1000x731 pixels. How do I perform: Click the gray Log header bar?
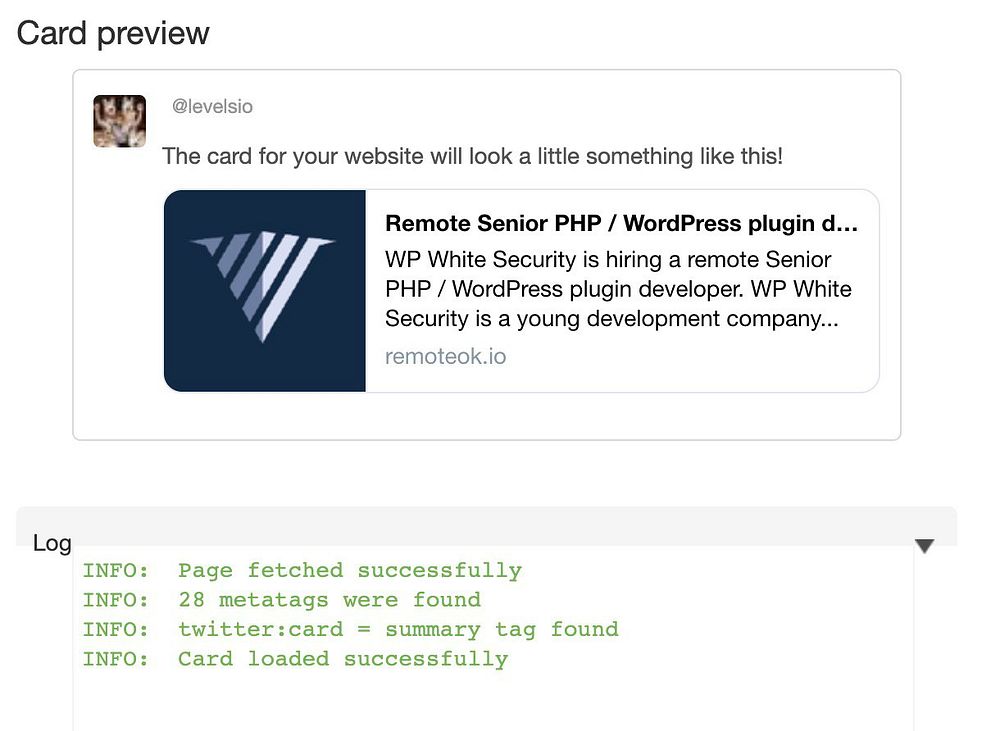pyautogui.click(x=500, y=524)
